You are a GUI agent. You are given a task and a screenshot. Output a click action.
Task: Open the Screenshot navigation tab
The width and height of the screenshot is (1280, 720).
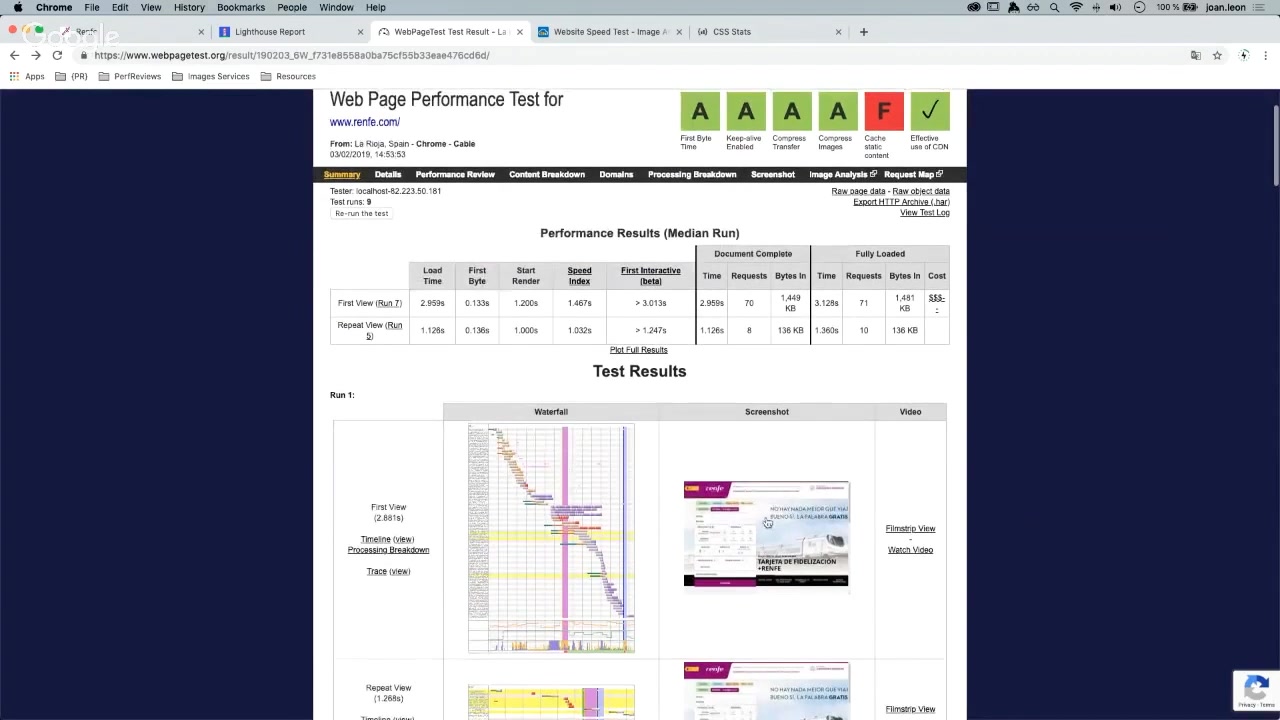click(773, 174)
